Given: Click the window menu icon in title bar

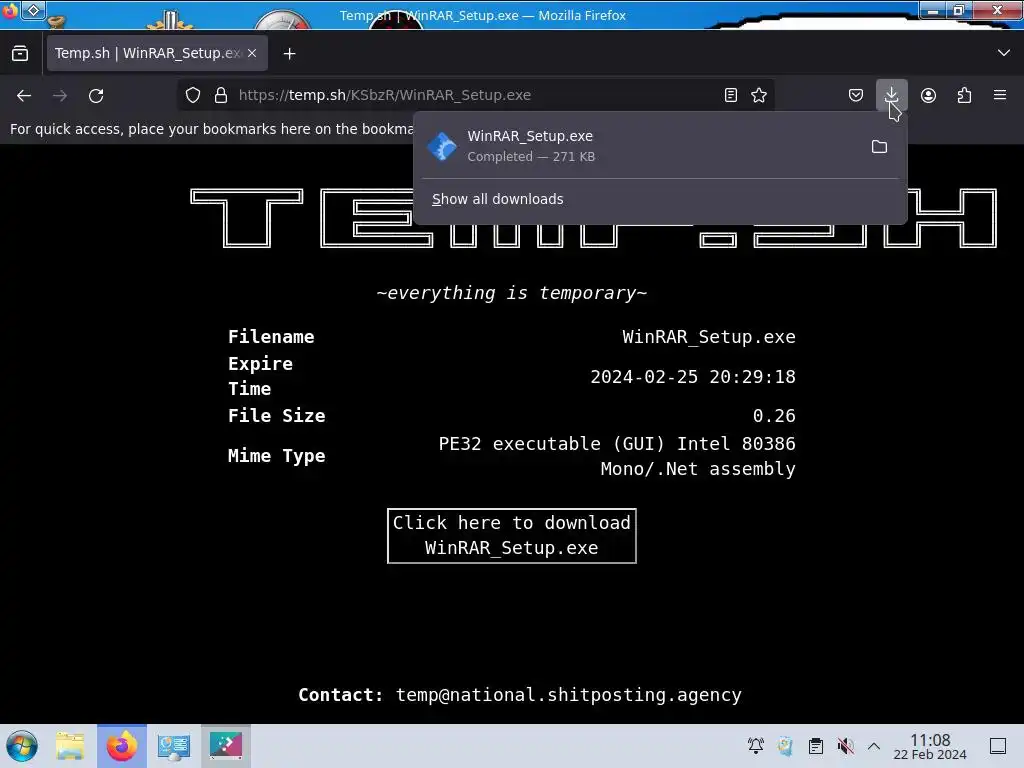Looking at the screenshot, I should tap(33, 10).
